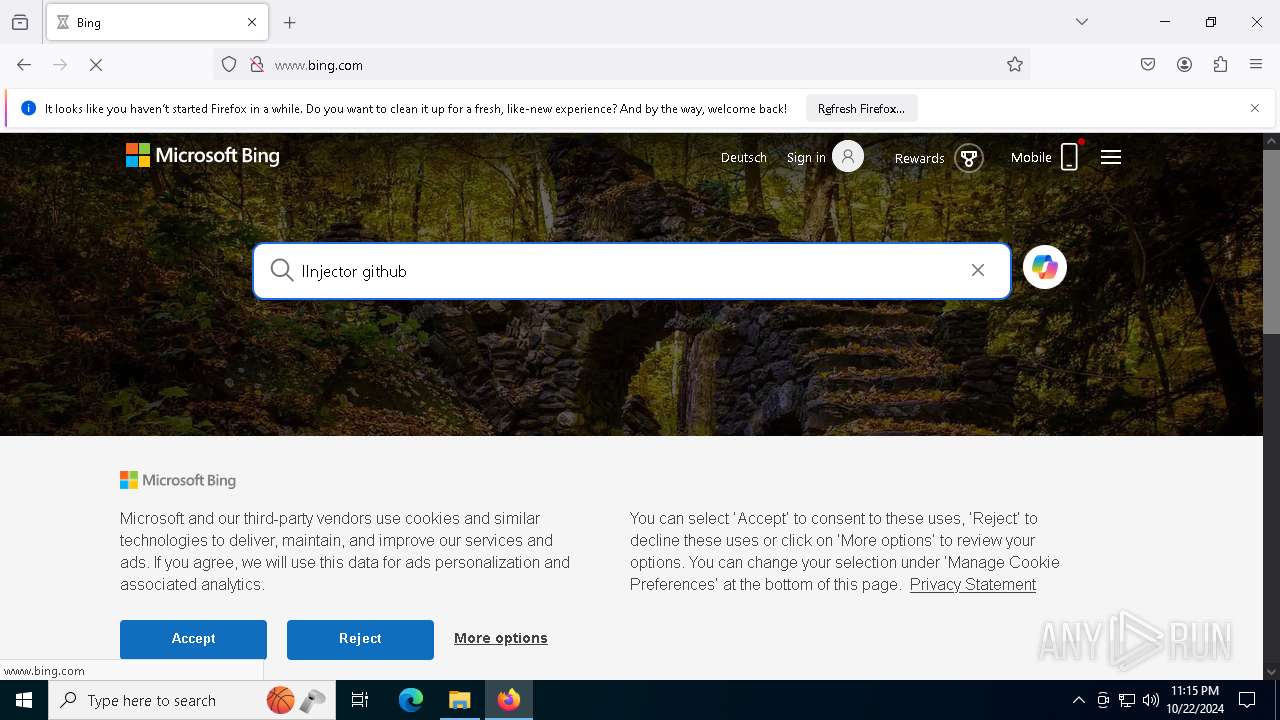Click the info icon in notification bar
This screenshot has width=1280, height=720.
tap(28, 108)
